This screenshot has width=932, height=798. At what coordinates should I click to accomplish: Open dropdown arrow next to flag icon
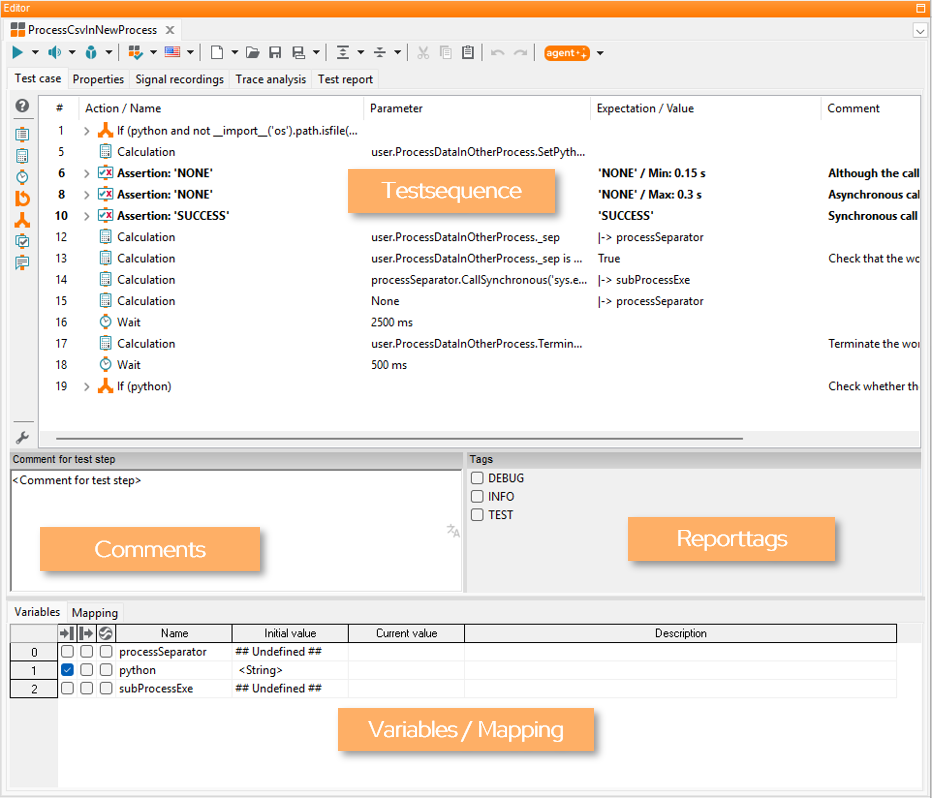pyautogui.click(x=190, y=53)
